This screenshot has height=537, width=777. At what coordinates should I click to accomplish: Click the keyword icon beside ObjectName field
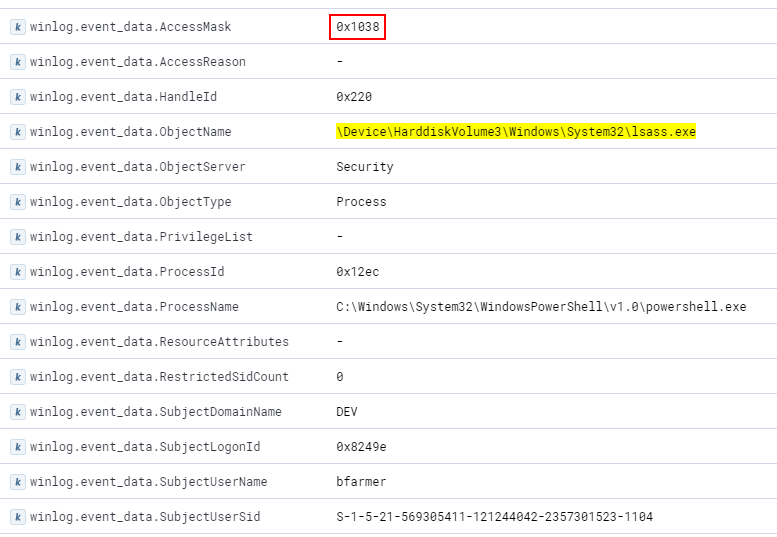(x=17, y=132)
